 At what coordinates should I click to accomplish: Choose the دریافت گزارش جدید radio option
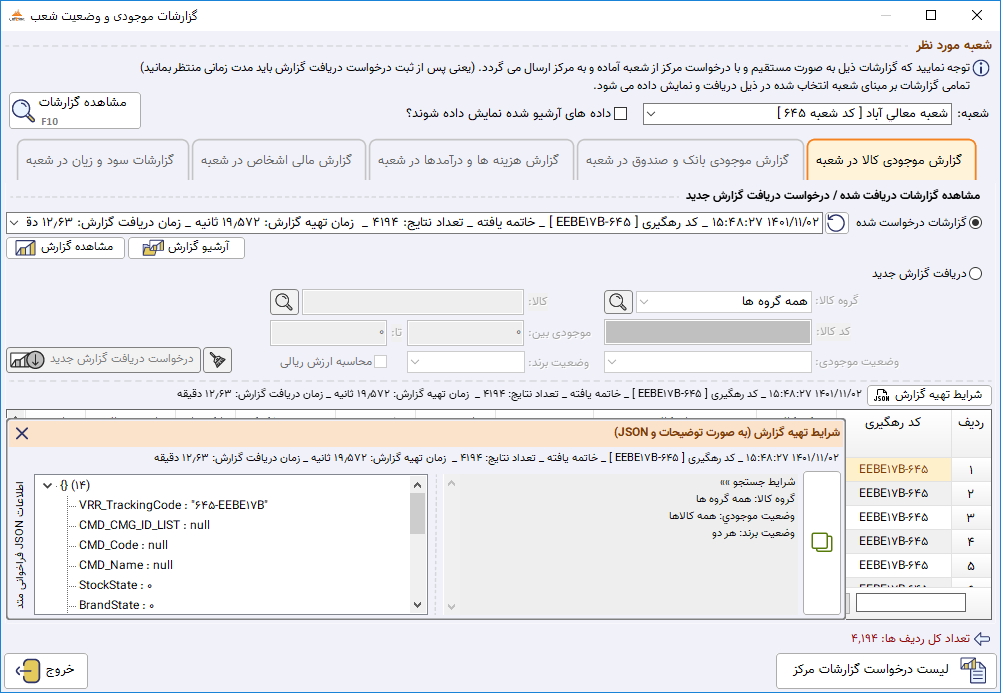coord(975,274)
